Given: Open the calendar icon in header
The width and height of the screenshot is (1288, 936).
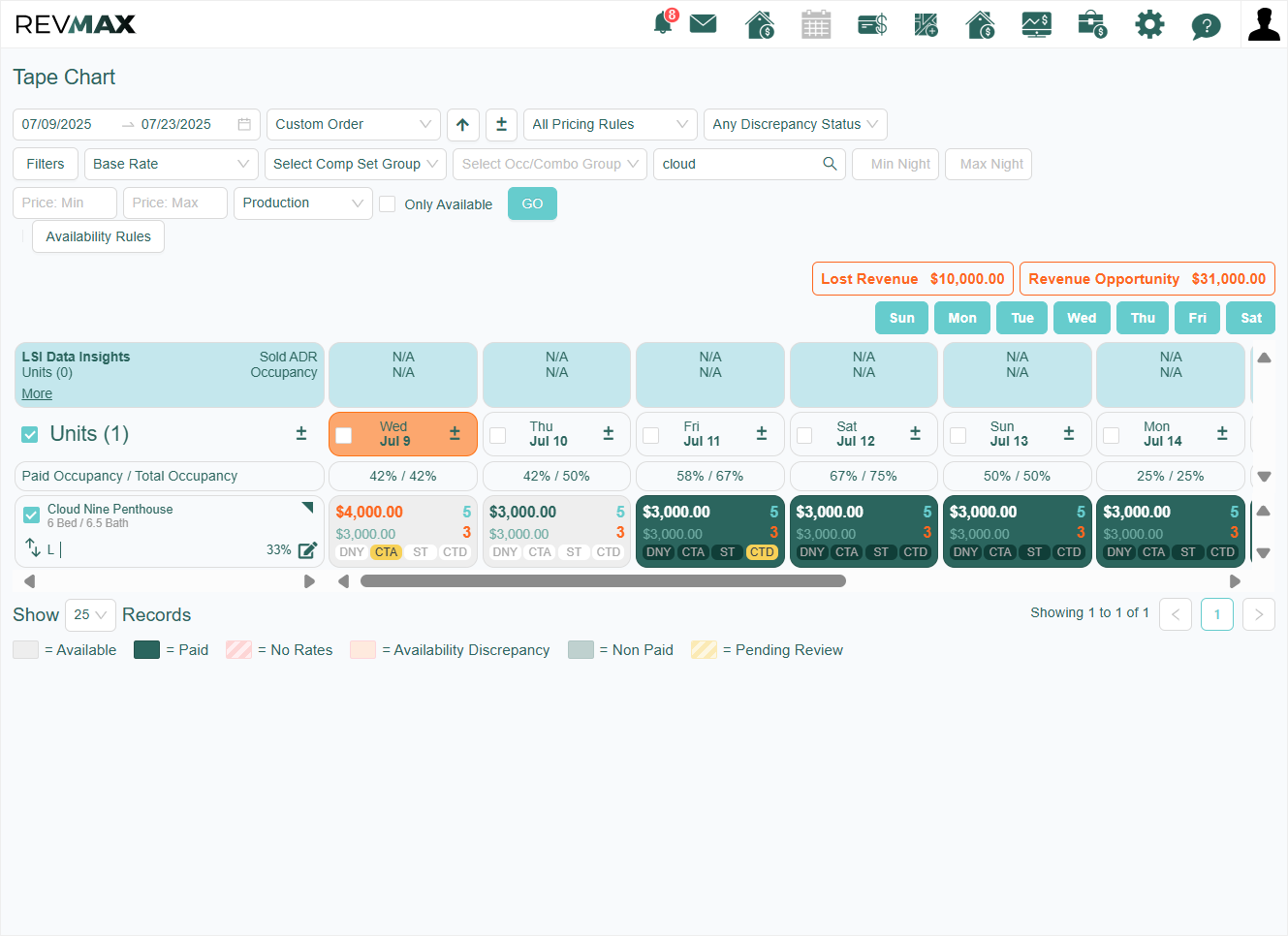Looking at the screenshot, I should (x=816, y=24).
